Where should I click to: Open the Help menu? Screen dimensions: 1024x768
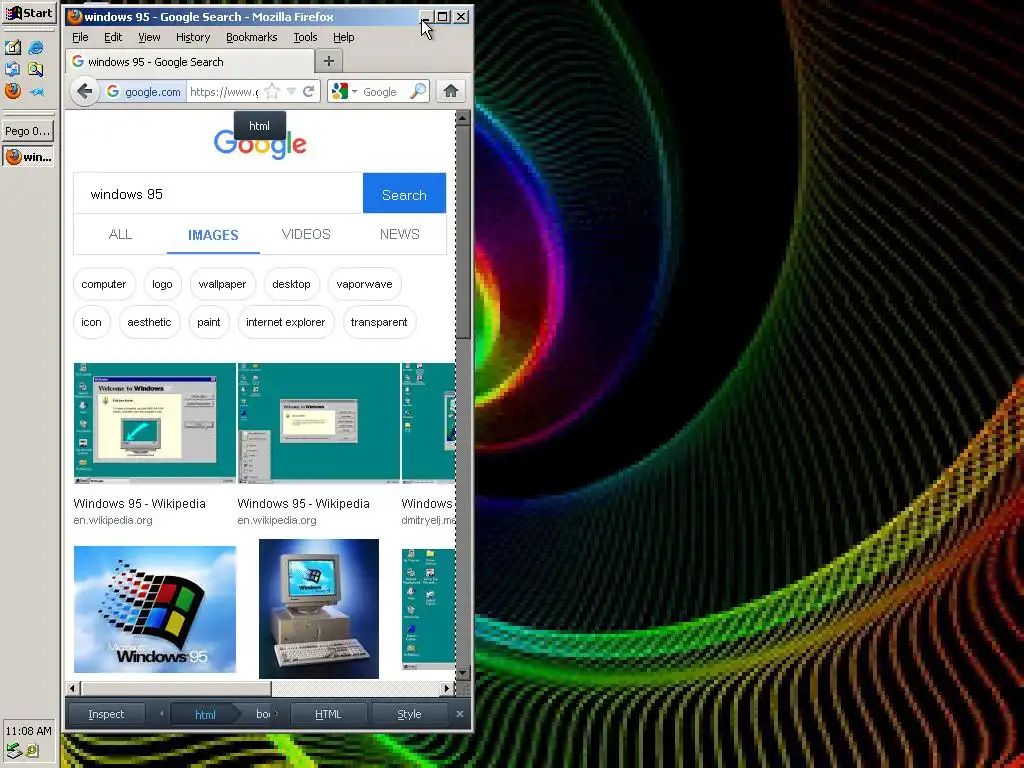click(344, 37)
